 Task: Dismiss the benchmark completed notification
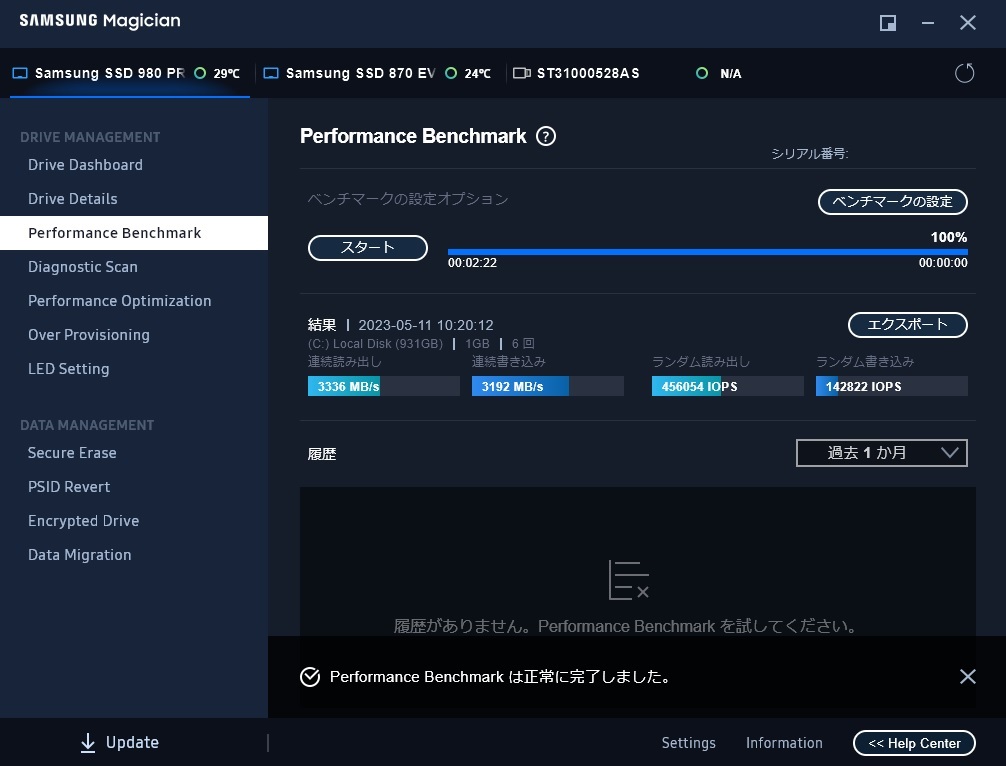(x=967, y=677)
